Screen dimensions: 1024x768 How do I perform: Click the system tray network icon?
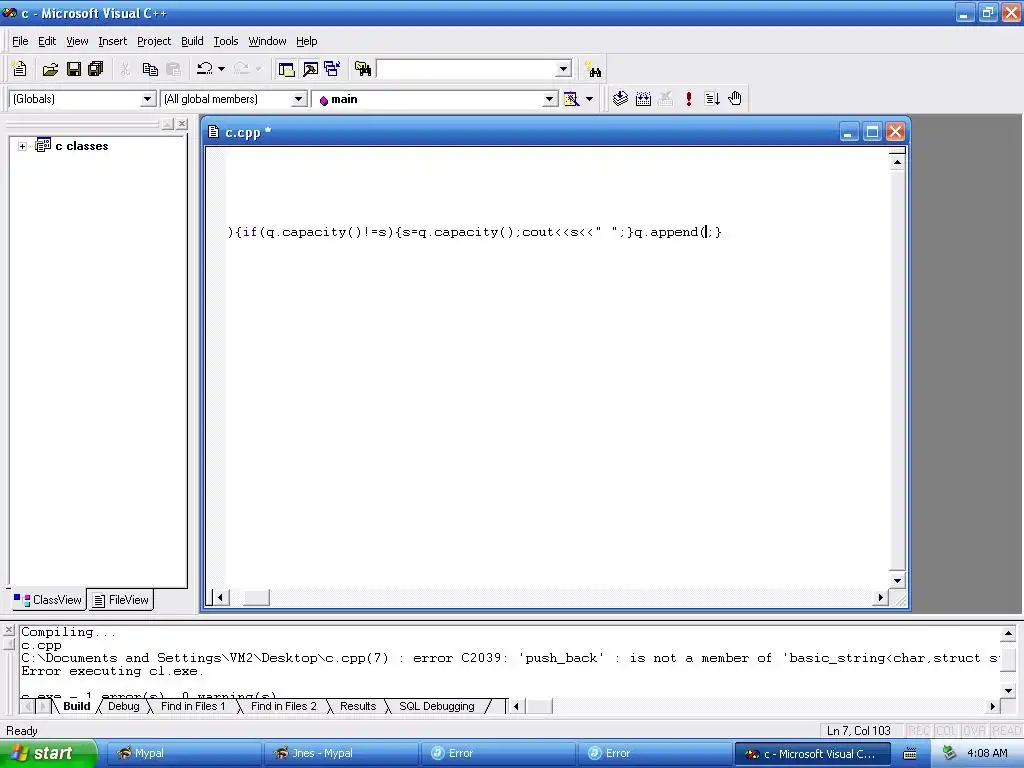pyautogui.click(x=949, y=754)
